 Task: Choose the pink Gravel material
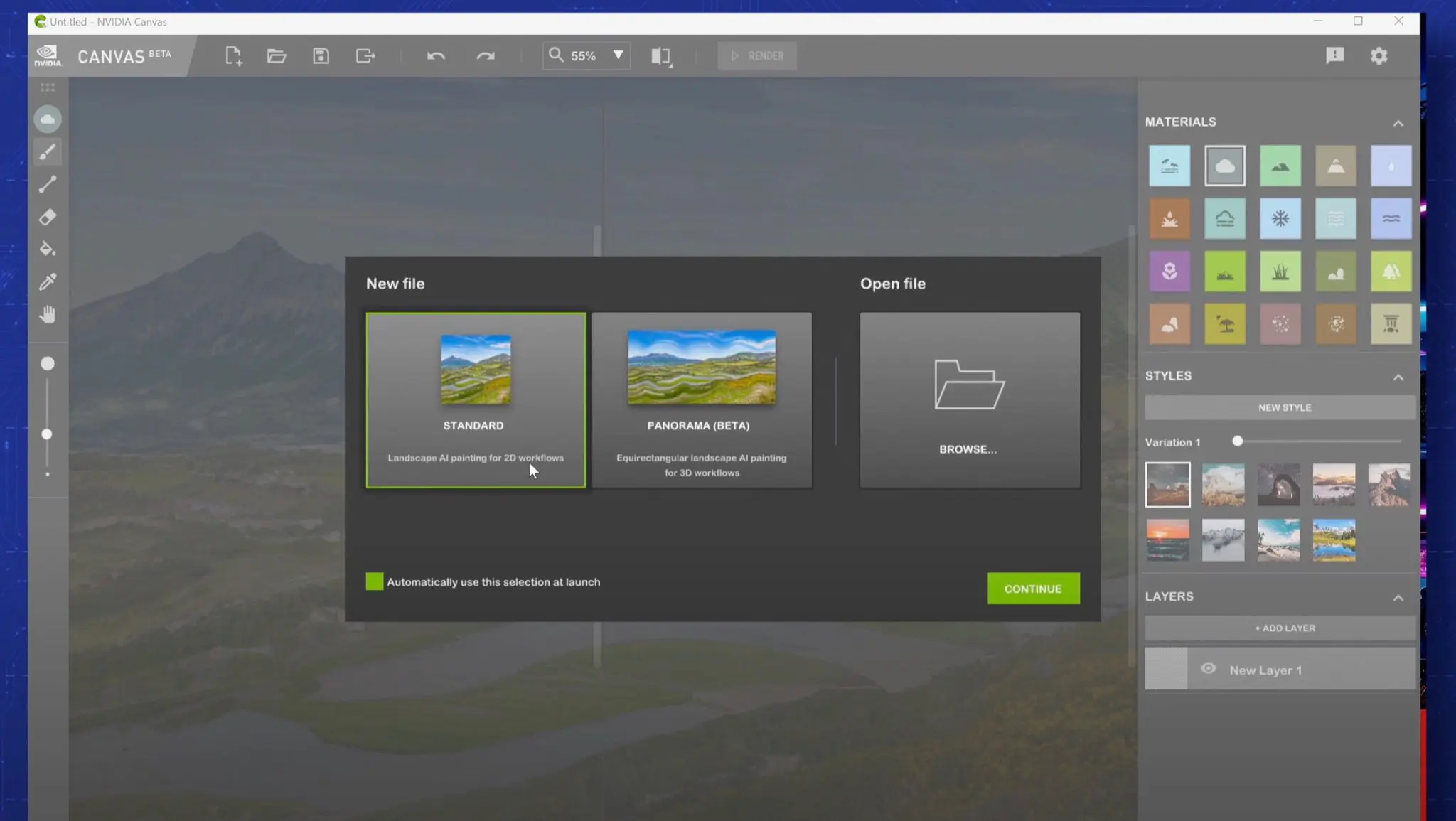click(x=1280, y=324)
